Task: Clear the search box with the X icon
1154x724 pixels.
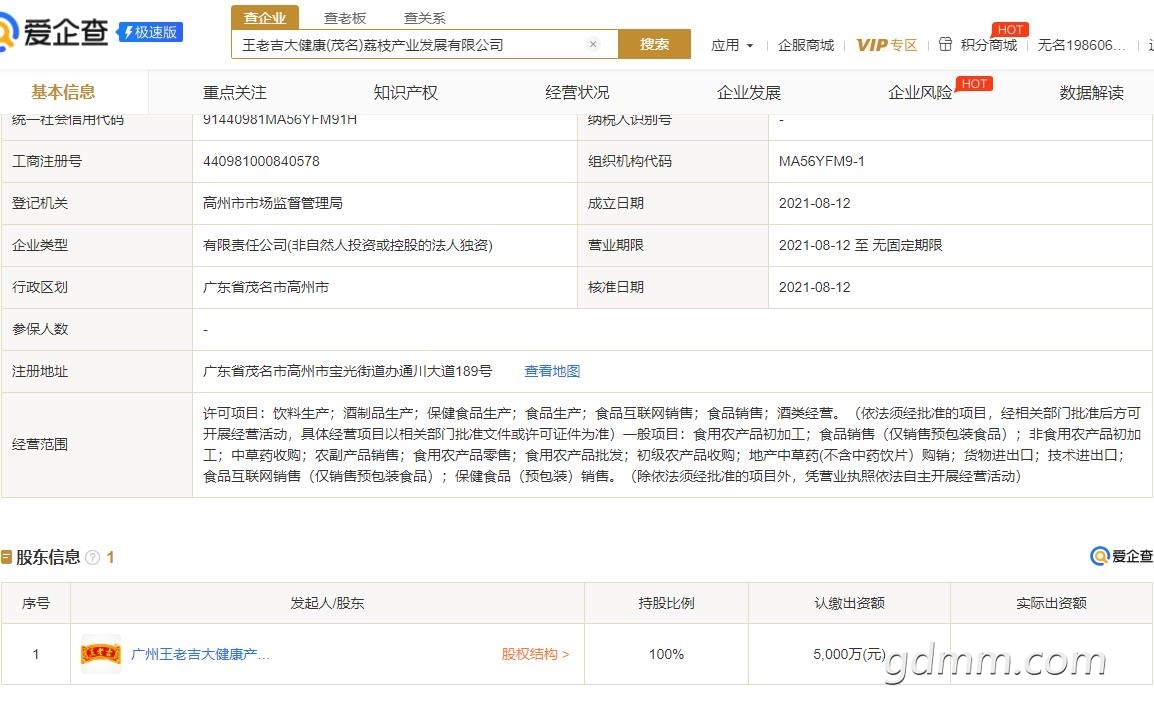Action: tap(592, 44)
